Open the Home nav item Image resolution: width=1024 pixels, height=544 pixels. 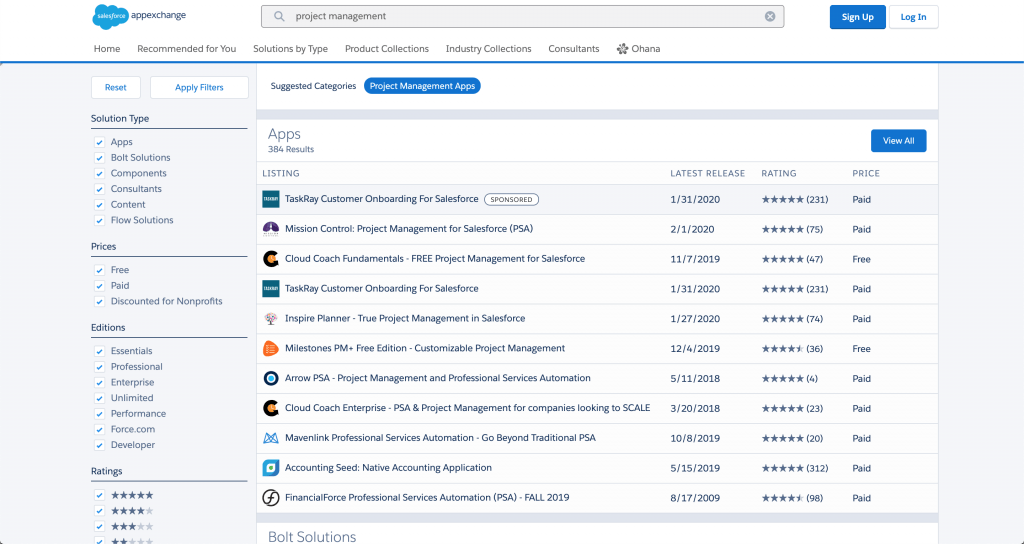(107, 49)
